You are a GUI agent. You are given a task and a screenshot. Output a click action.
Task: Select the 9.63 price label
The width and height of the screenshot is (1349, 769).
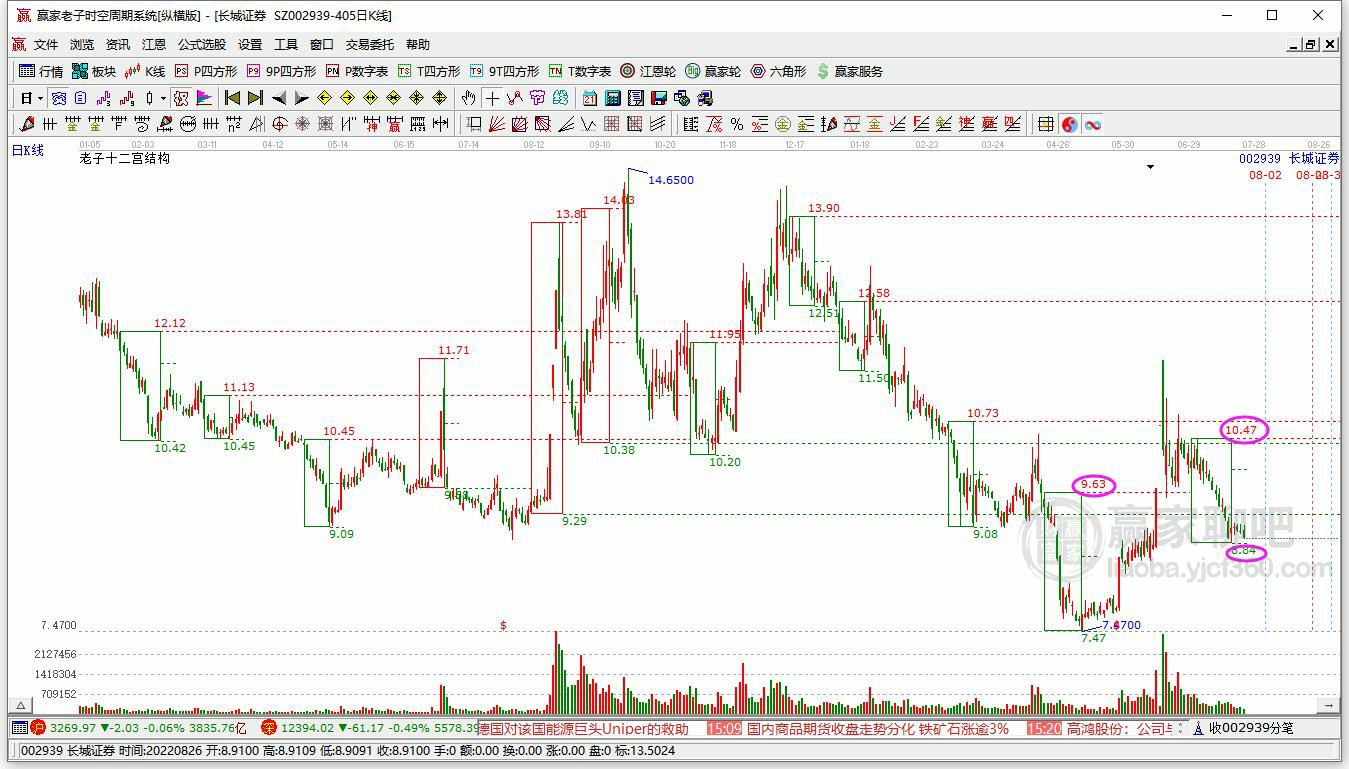pos(1094,485)
